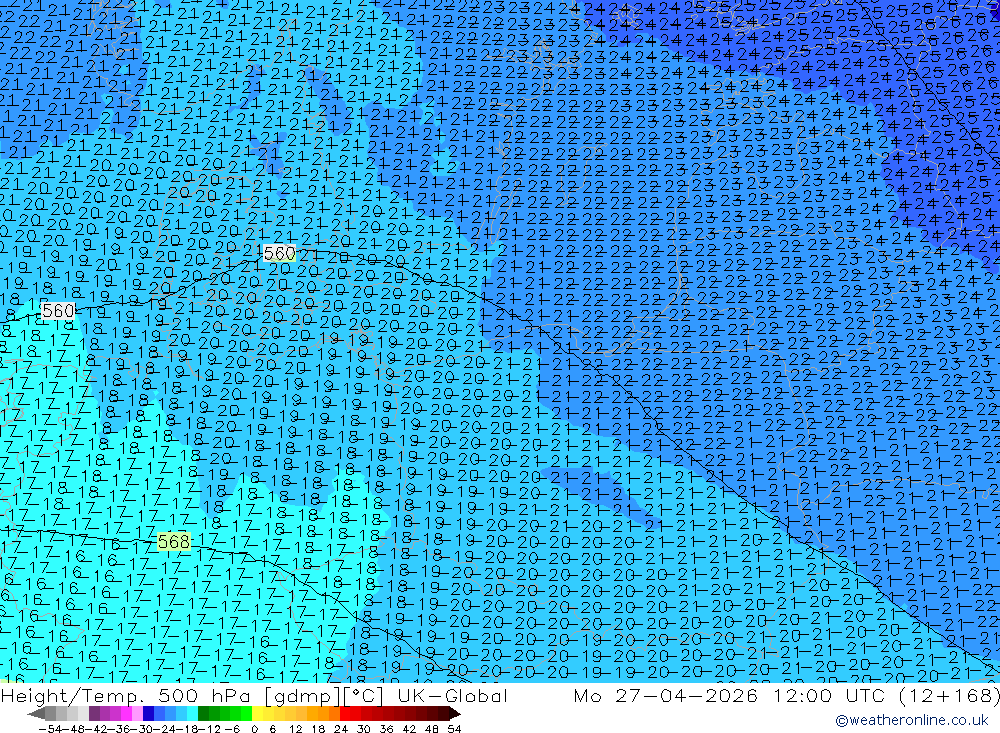Screen dimensions: 1000x733
Task: Click the '-54' legend tick label
Action: click(50, 729)
